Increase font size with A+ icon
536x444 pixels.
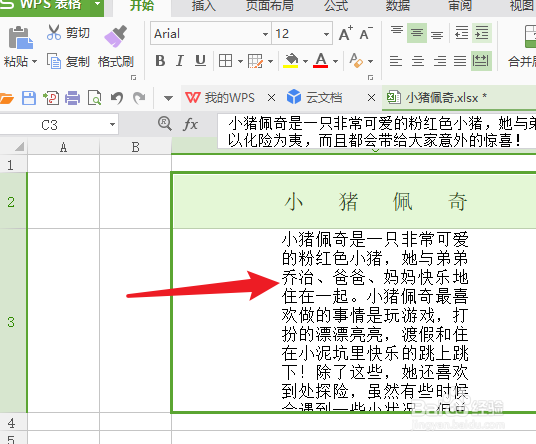coord(346,33)
